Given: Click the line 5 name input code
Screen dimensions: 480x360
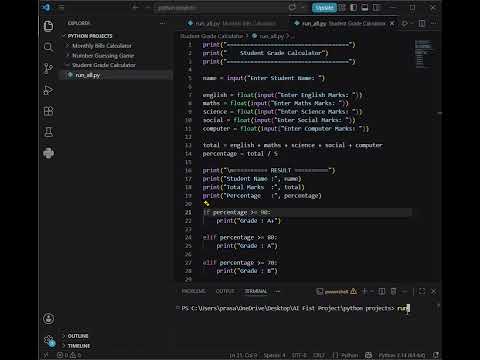Looking at the screenshot, I should 263,78.
